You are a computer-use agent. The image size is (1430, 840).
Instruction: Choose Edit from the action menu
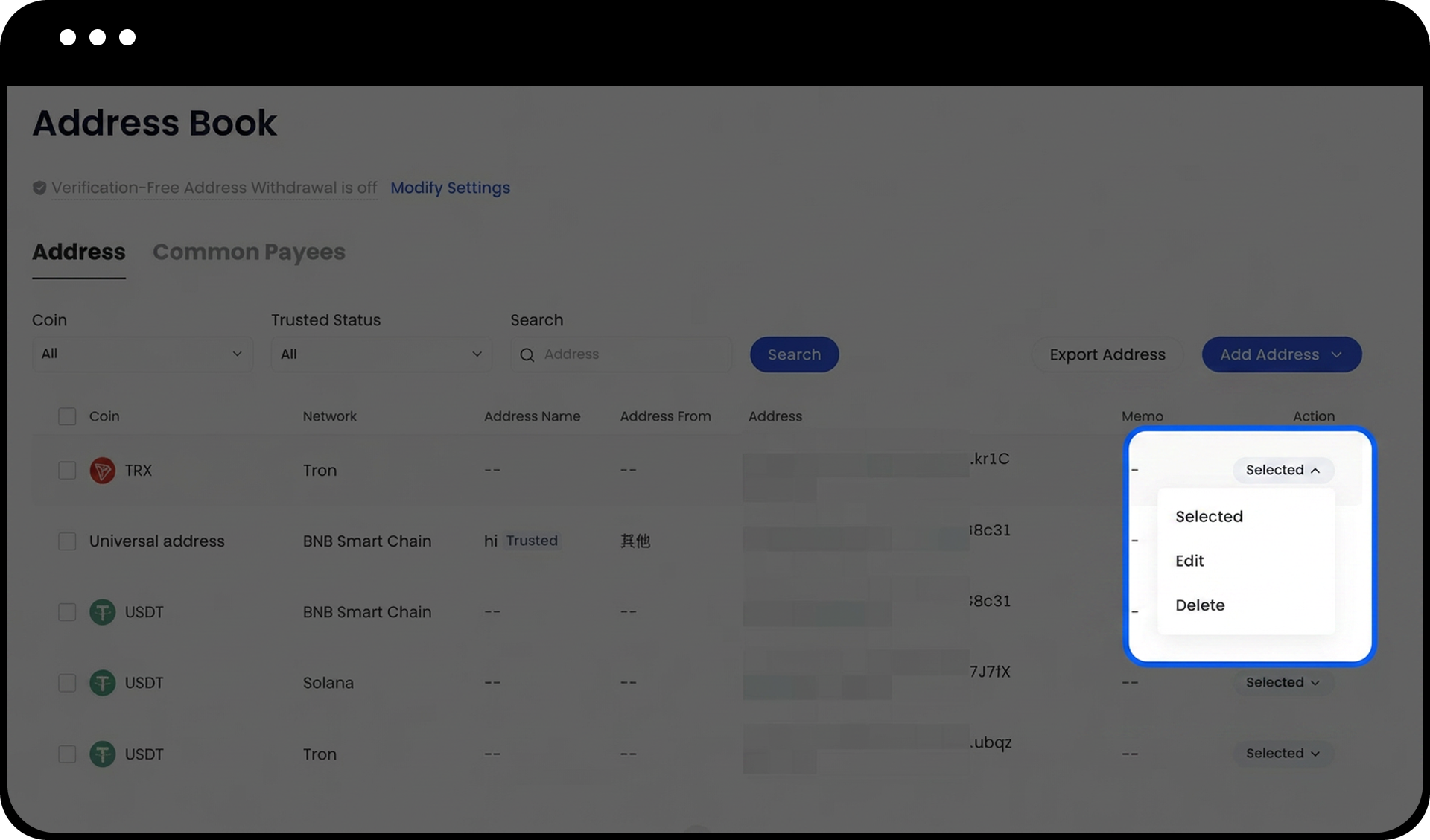tap(1189, 561)
